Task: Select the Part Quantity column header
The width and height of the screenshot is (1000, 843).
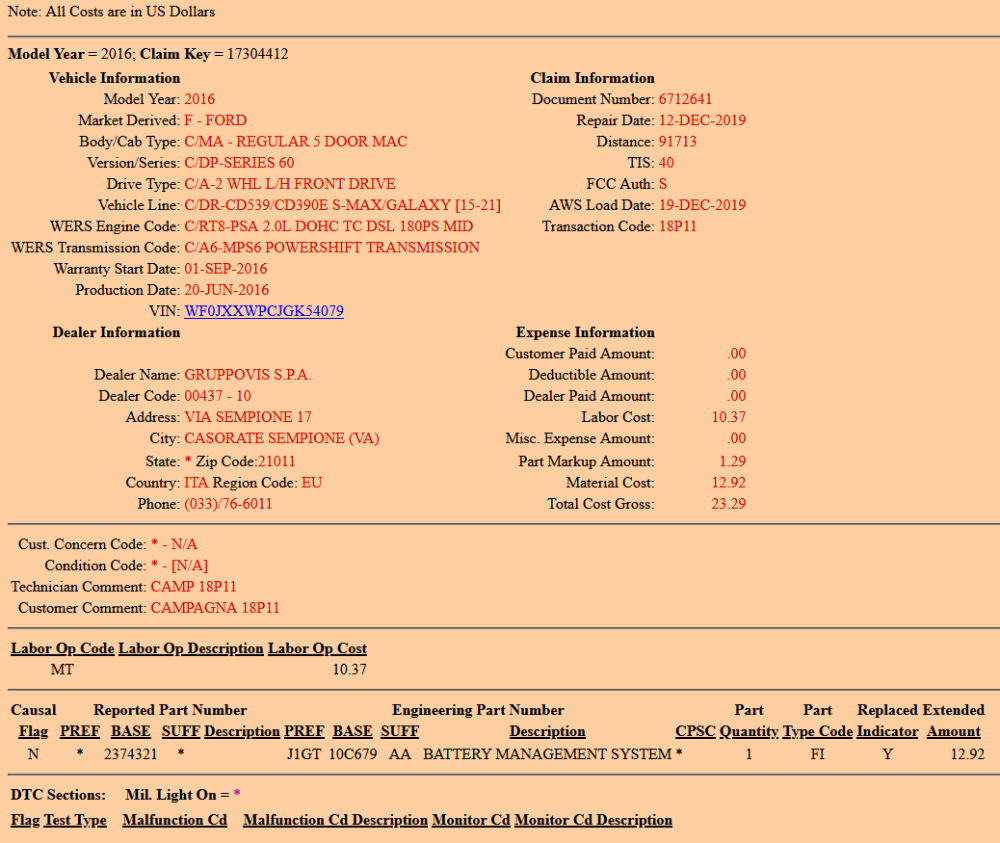Action: click(x=749, y=731)
